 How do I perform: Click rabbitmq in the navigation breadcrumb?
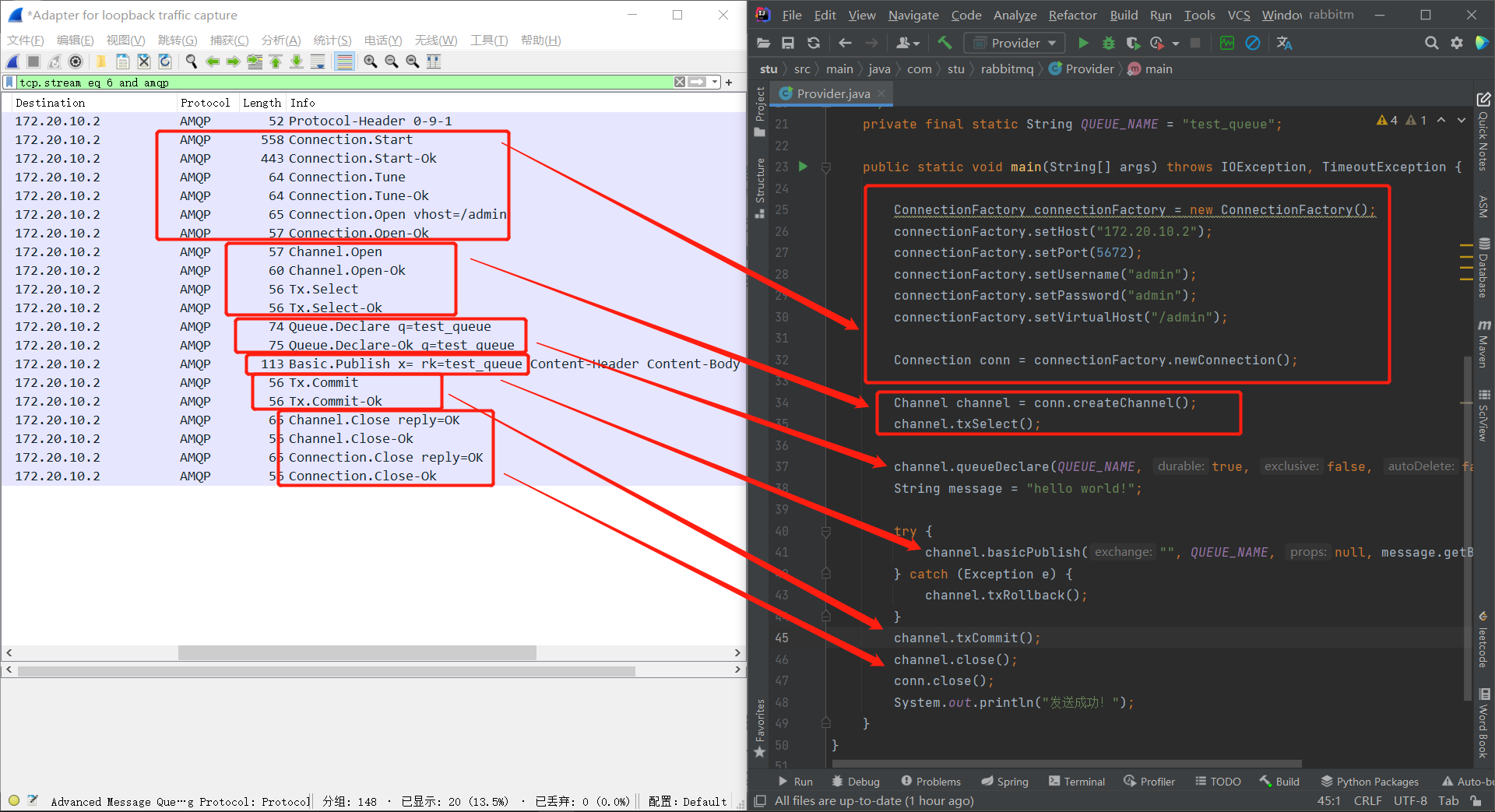1007,69
